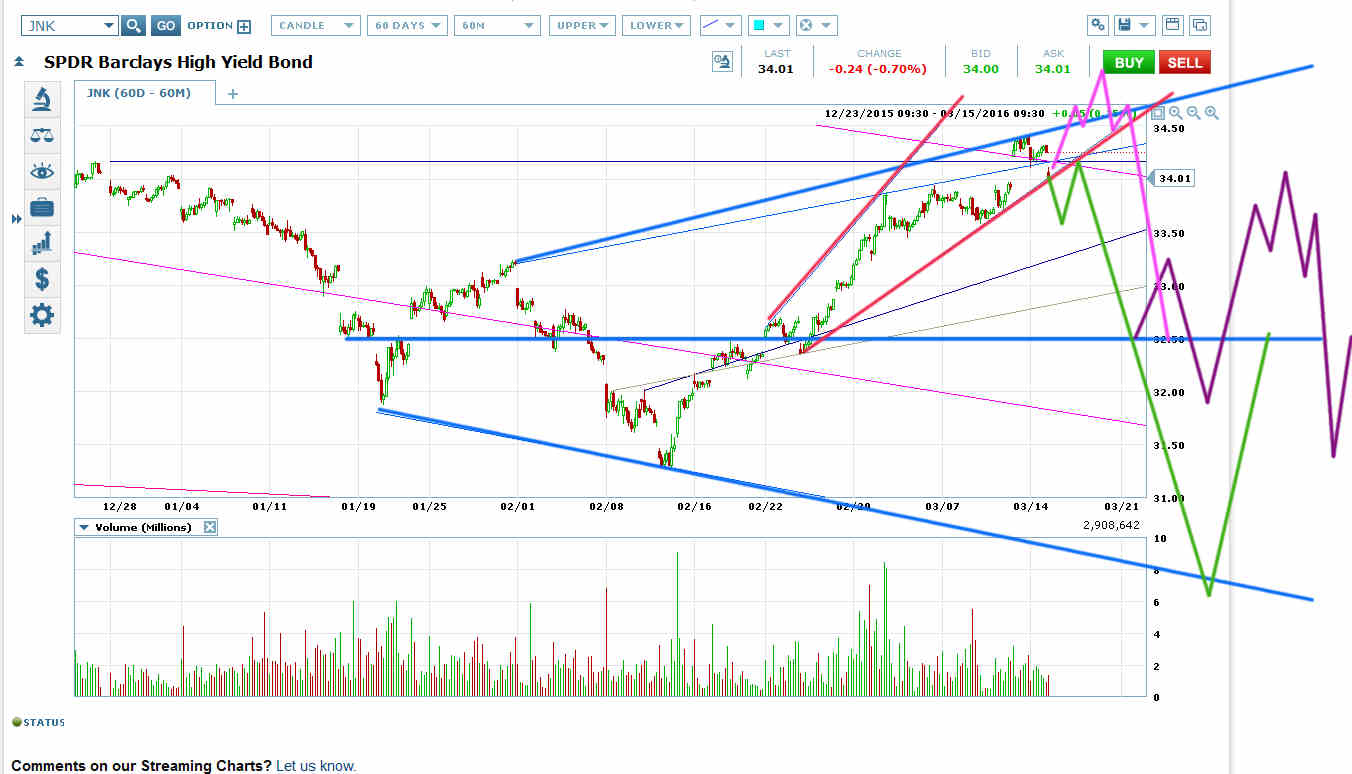Click the symbol search magnifier button

point(134,25)
